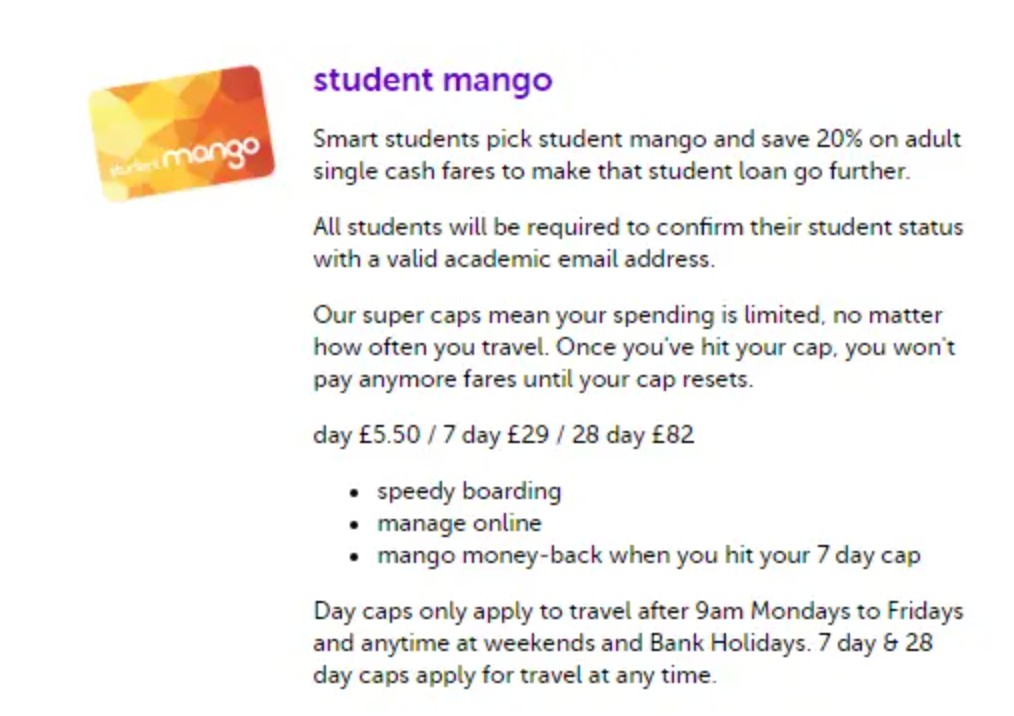Click the "mango money-back" list item text
Viewport: 1014px width, 716px height.
click(x=647, y=556)
